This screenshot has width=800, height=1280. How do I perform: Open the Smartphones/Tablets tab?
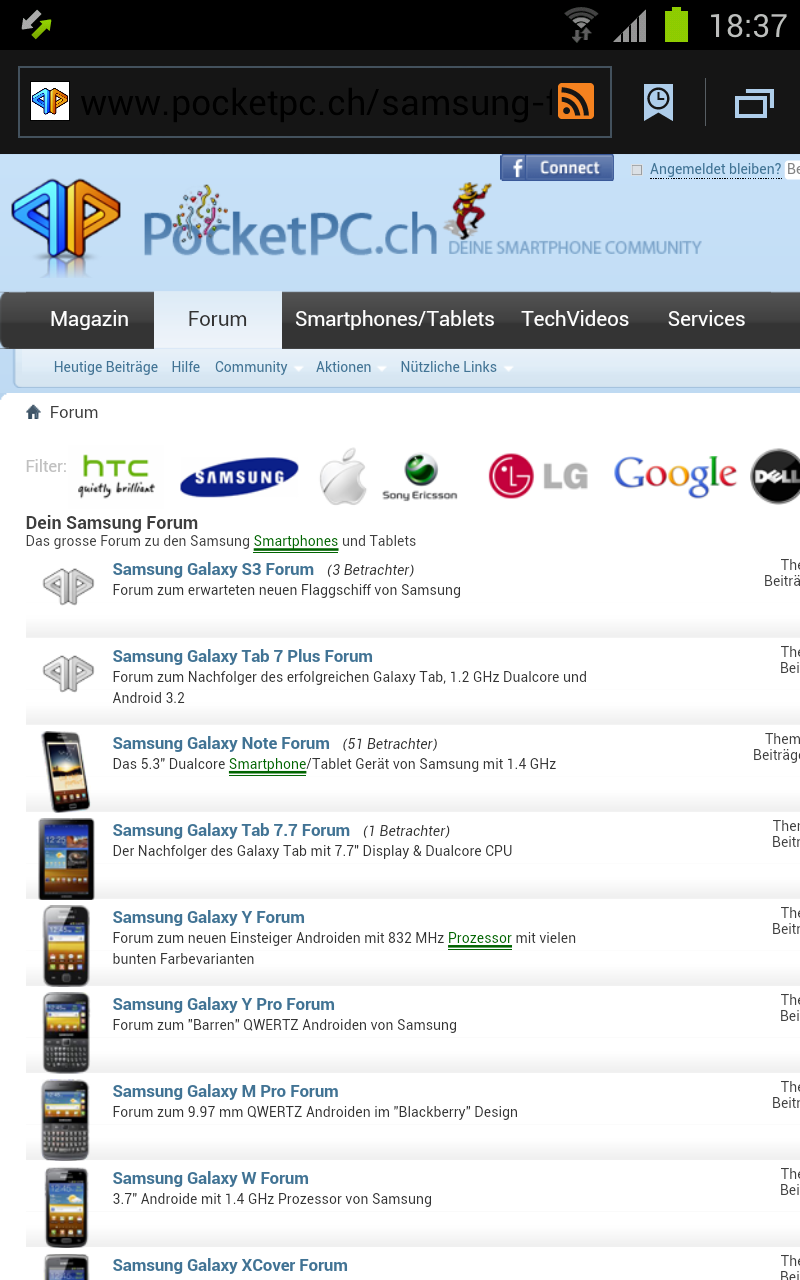(395, 319)
